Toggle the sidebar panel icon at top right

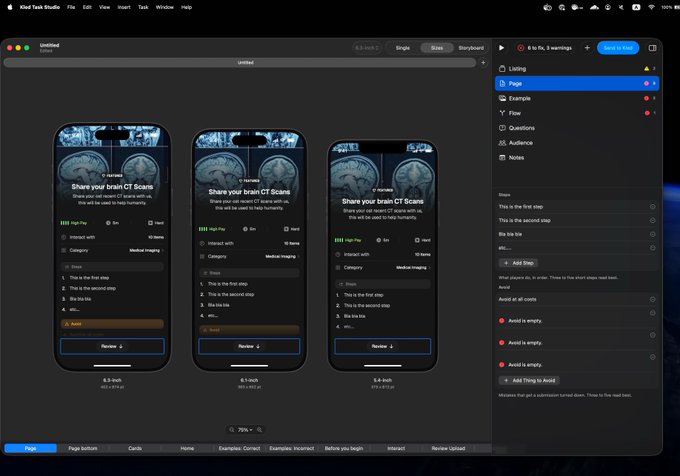[x=652, y=48]
